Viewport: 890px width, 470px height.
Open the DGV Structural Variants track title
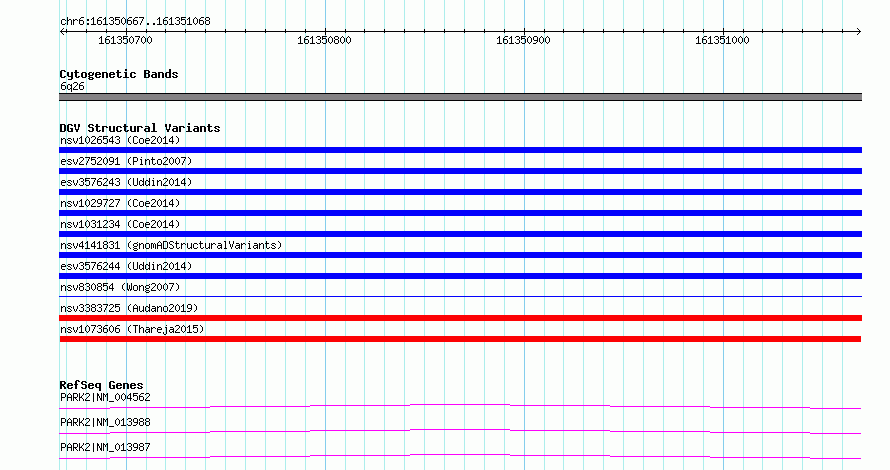(x=140, y=128)
